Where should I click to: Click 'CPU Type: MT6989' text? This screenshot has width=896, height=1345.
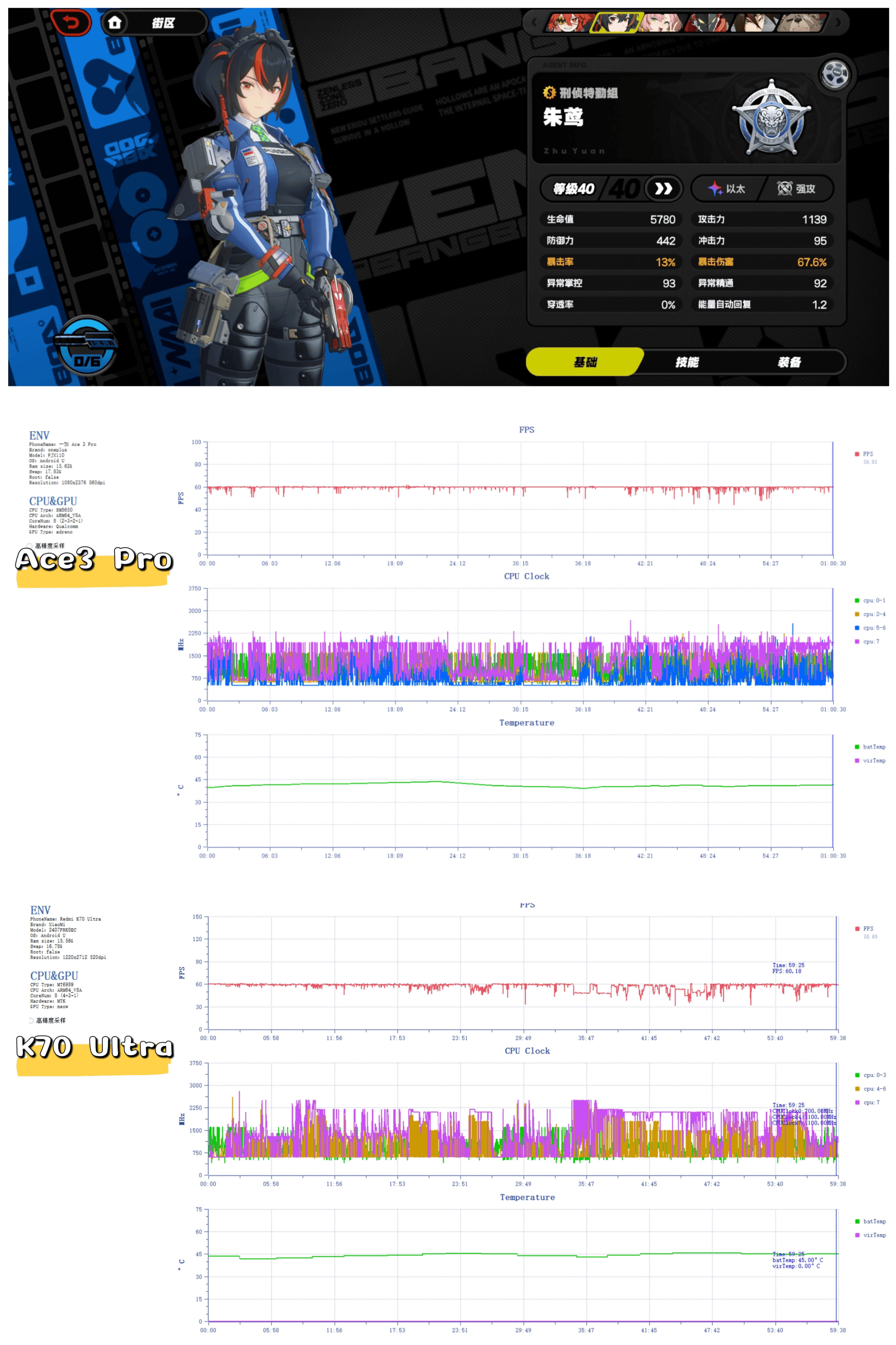(52, 984)
